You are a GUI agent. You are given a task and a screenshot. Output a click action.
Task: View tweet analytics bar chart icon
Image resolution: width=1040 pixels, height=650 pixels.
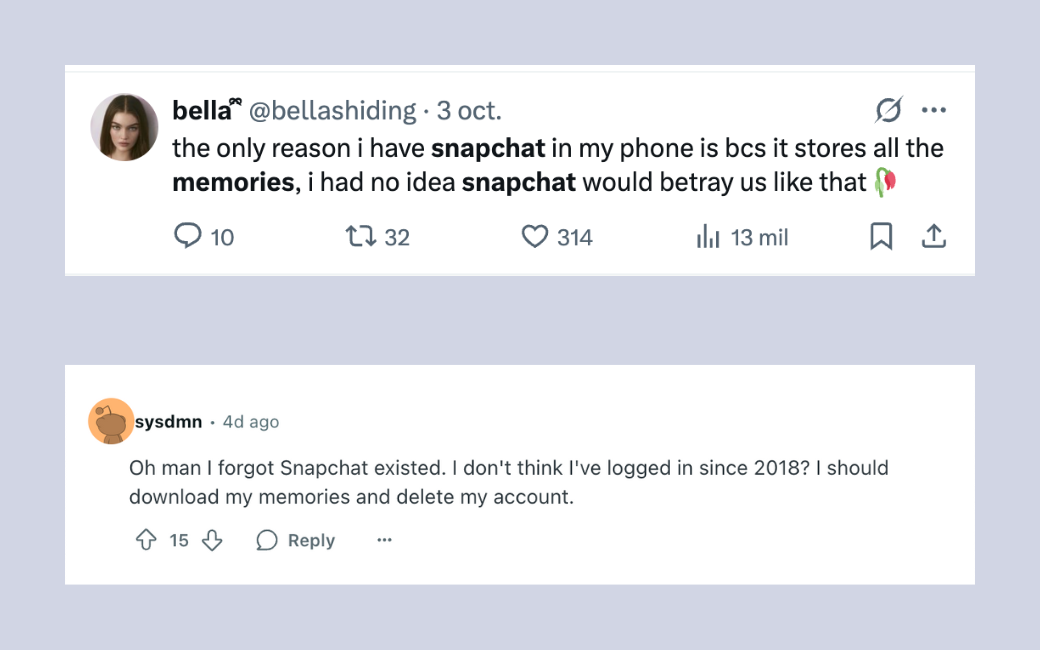708,237
